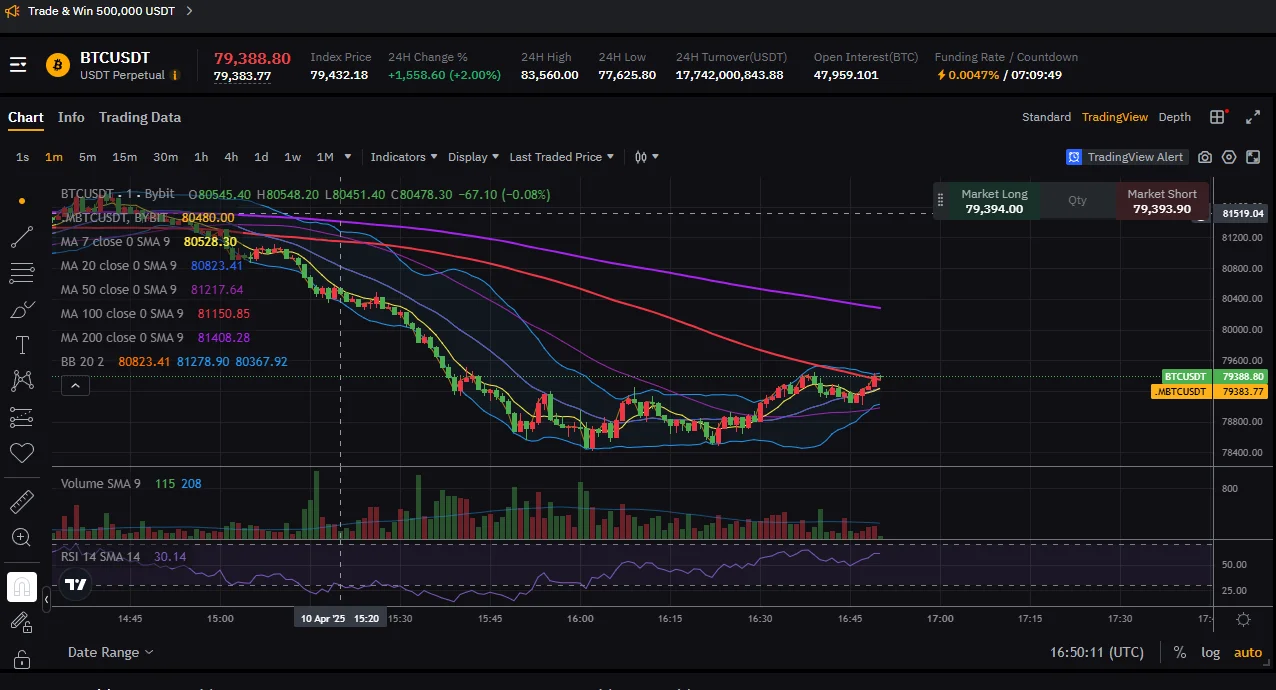
Task: Expand more timeframes arrow after 1M
Action: tap(348, 157)
